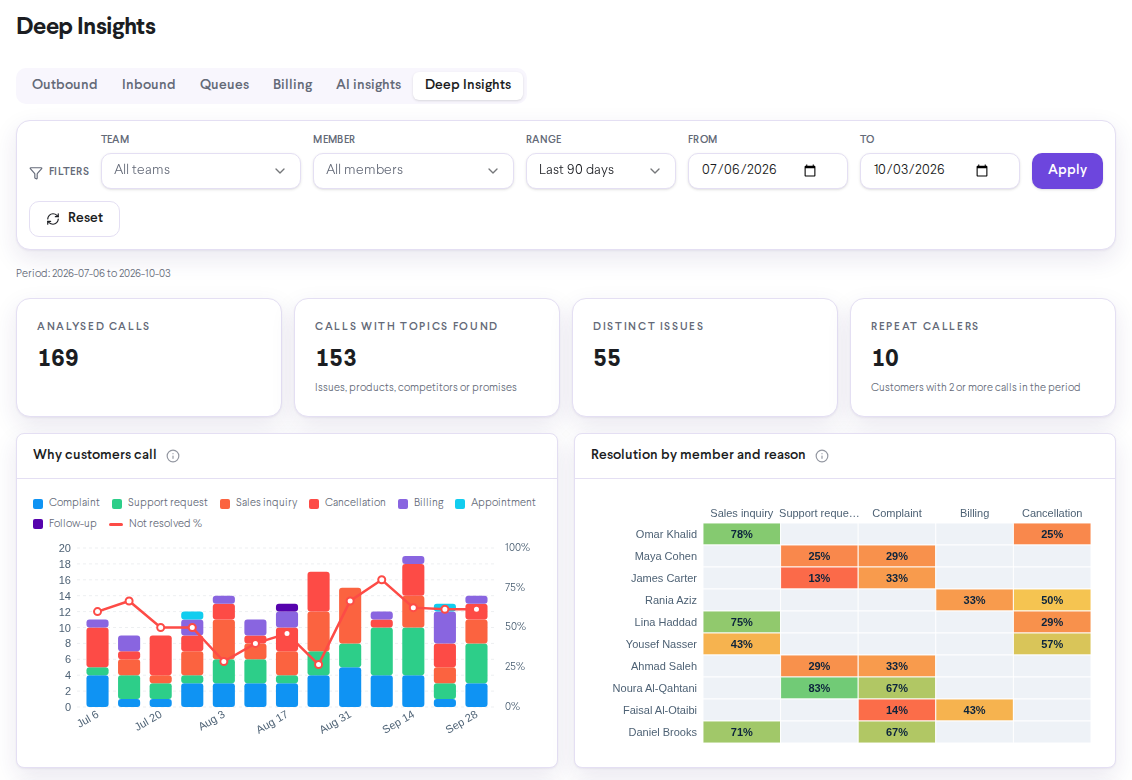Click Noura Al-Qahtani Support request 83% cell
The image size is (1132, 780).
point(819,688)
